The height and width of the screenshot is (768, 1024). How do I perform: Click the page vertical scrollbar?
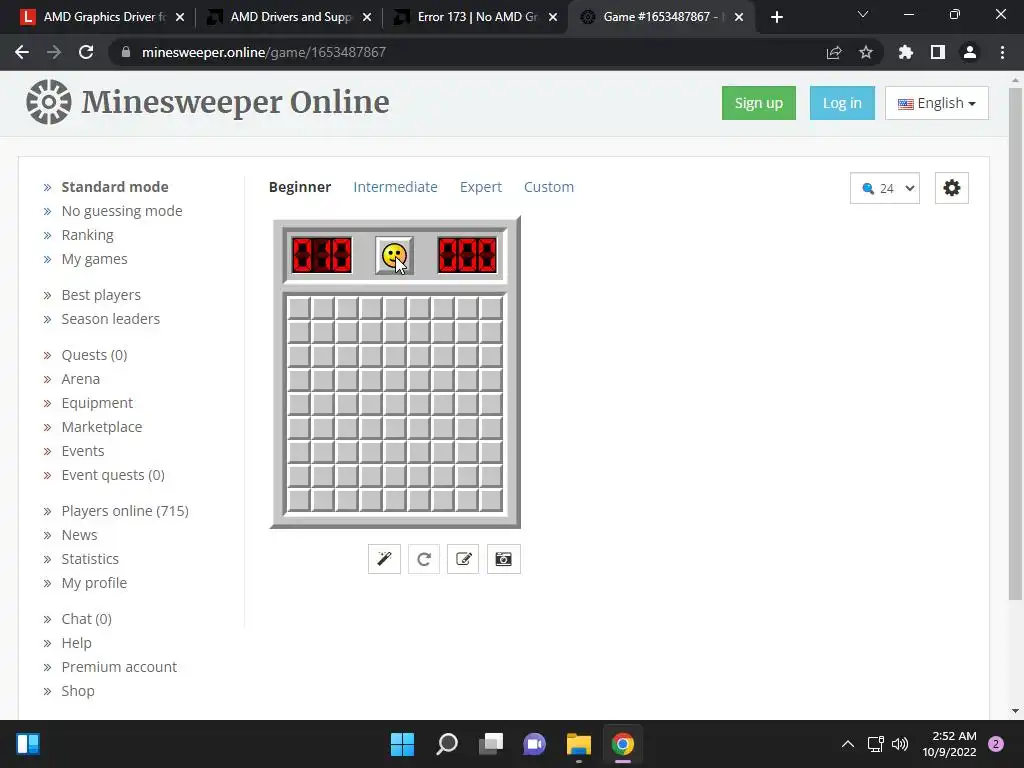(x=1015, y=345)
